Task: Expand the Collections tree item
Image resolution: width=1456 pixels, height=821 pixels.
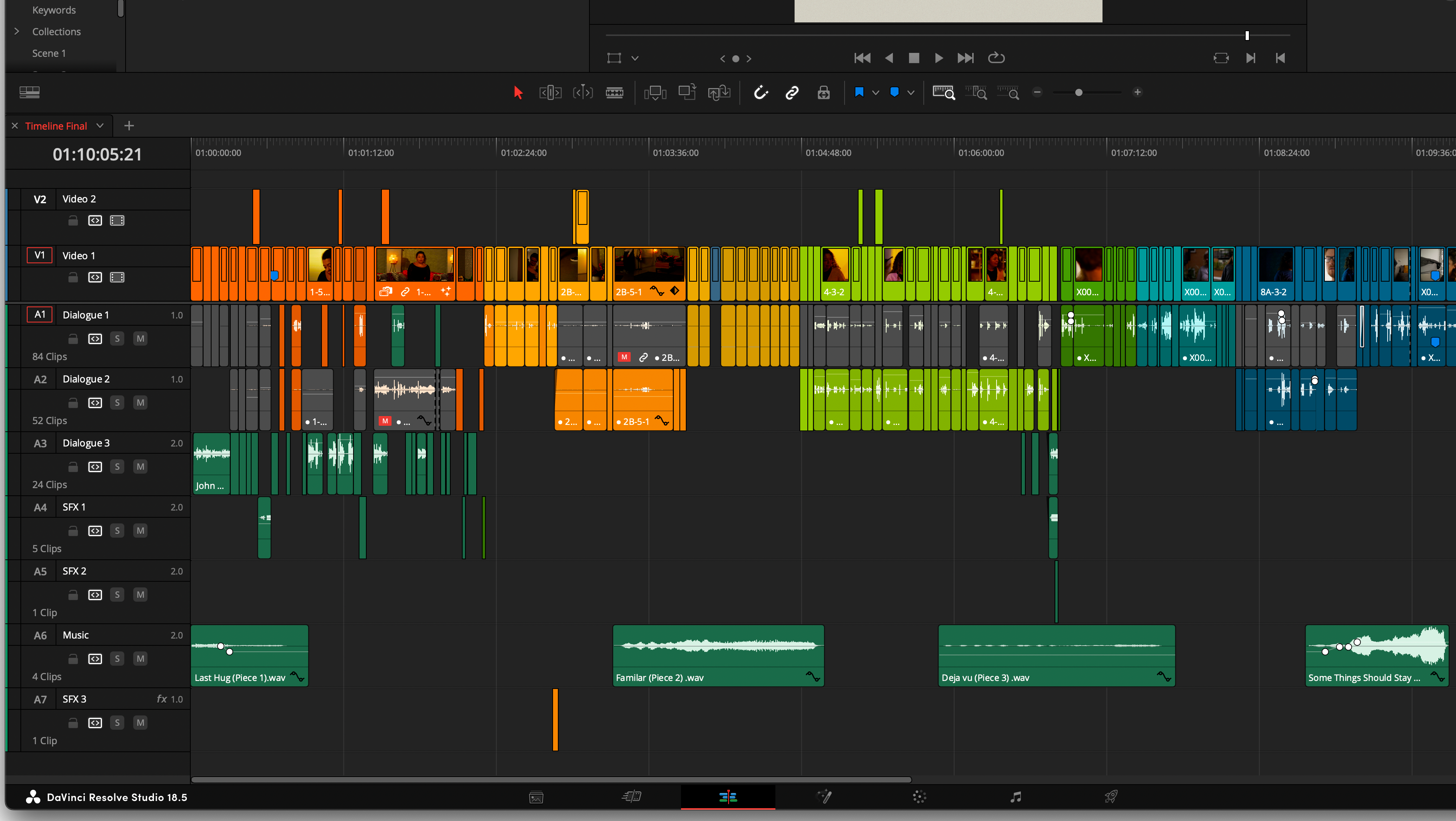Action: point(16,32)
